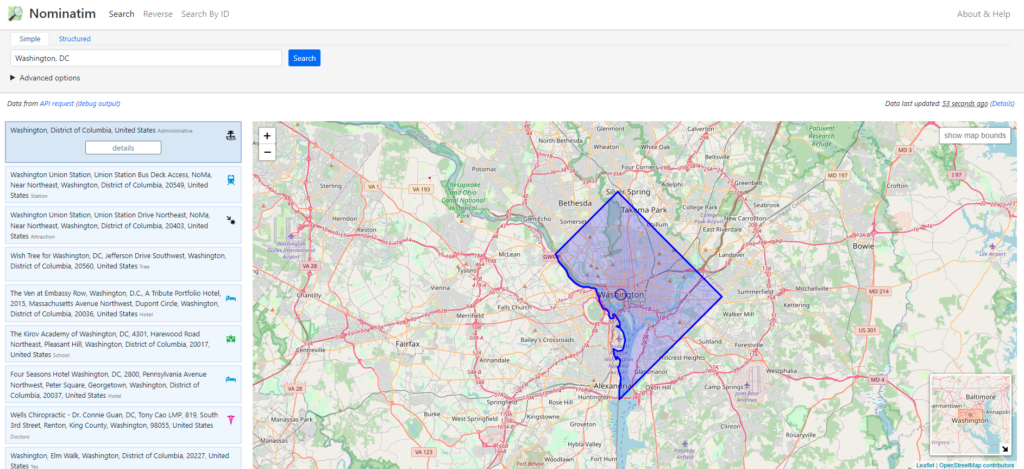
Task: Open Search By ID in navigation
Action: coord(205,14)
